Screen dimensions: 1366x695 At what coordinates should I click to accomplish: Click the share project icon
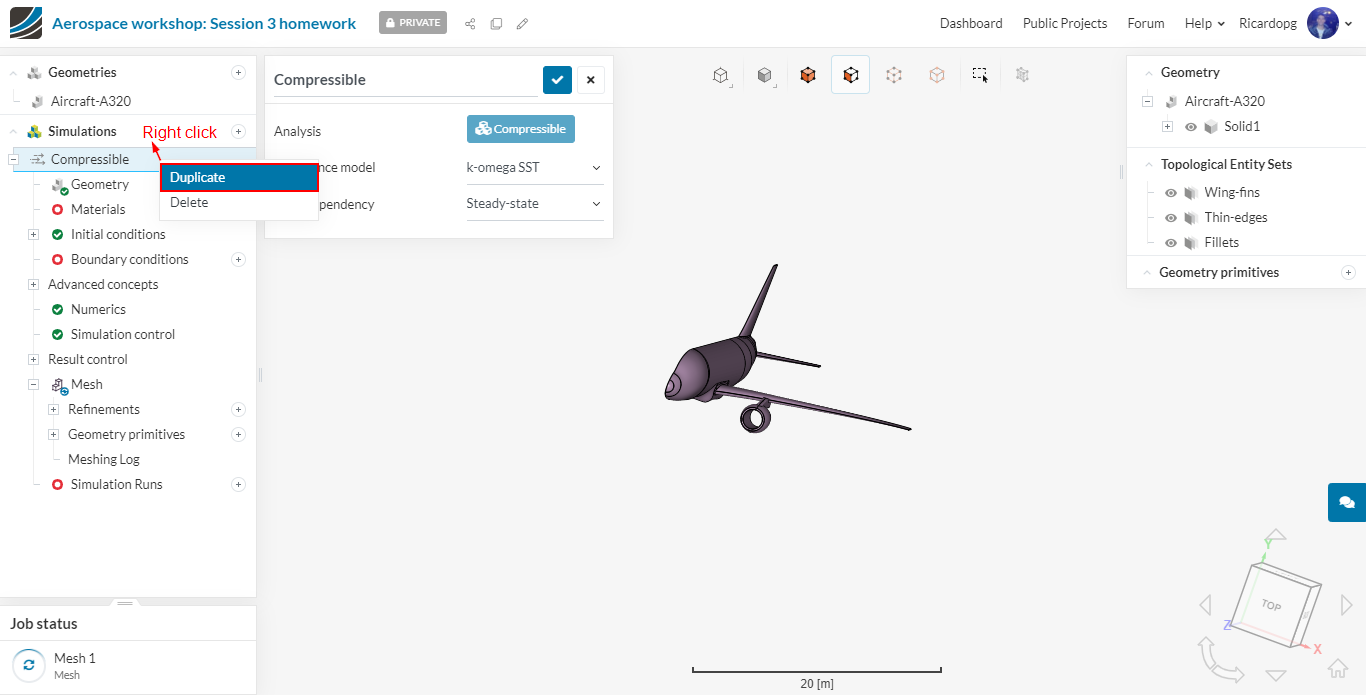coord(470,24)
